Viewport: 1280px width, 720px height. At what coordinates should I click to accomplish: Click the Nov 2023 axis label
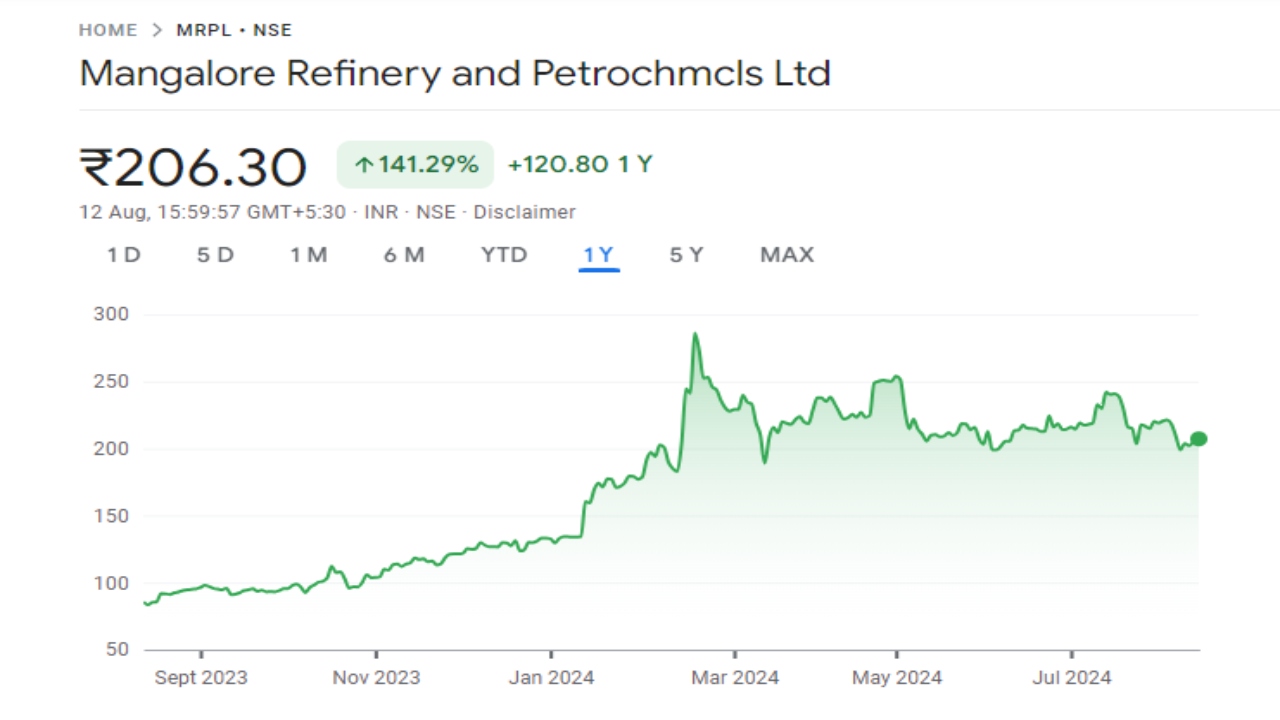point(377,678)
